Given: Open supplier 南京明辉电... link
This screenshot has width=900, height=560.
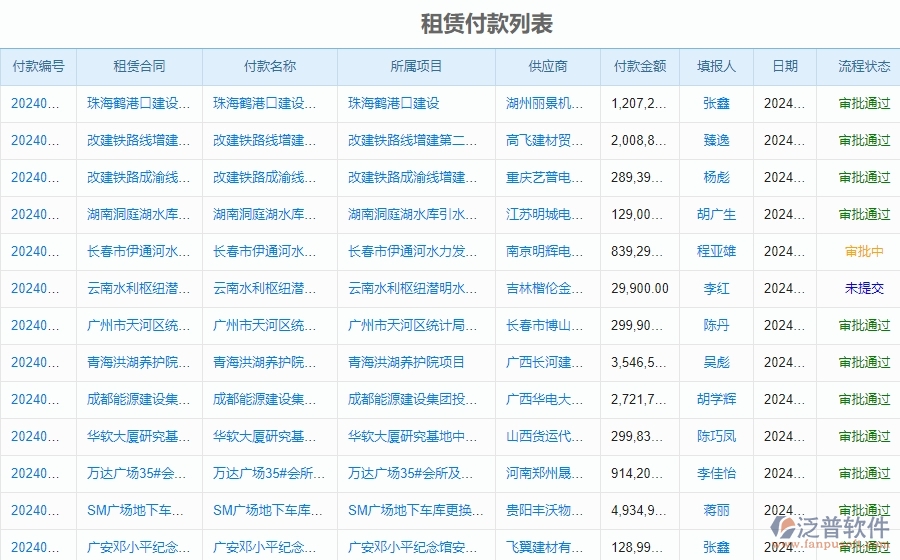Looking at the screenshot, I should (x=544, y=251).
